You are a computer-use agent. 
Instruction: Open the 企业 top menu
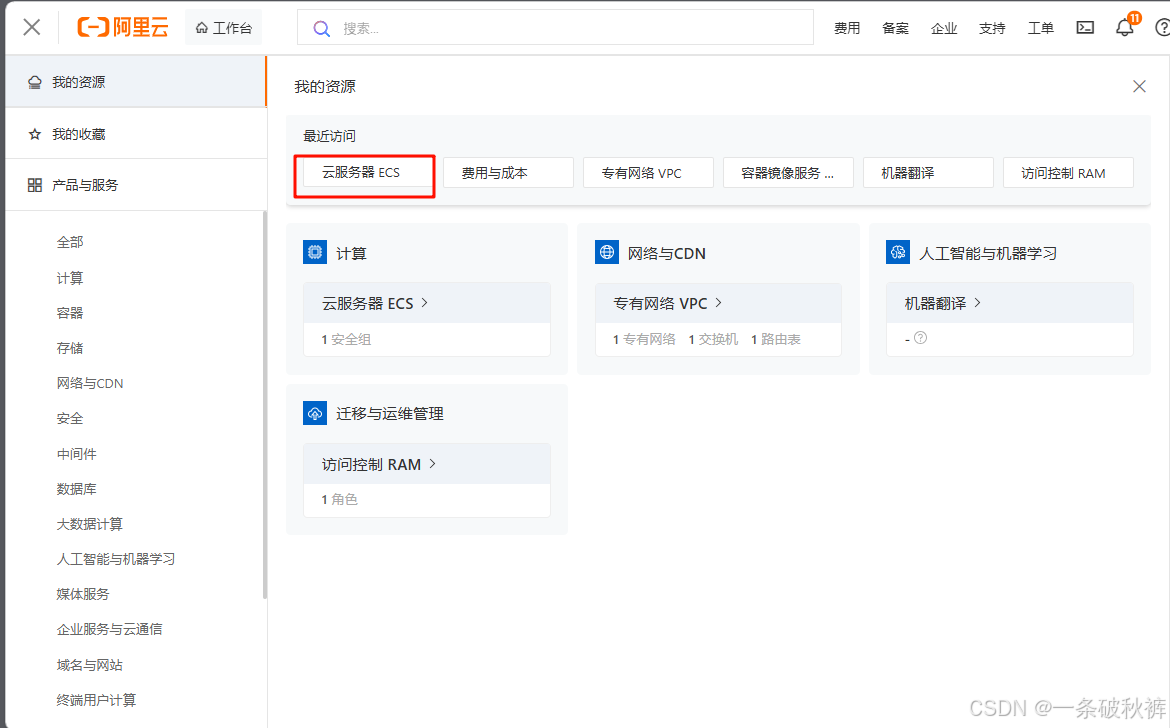[944, 28]
